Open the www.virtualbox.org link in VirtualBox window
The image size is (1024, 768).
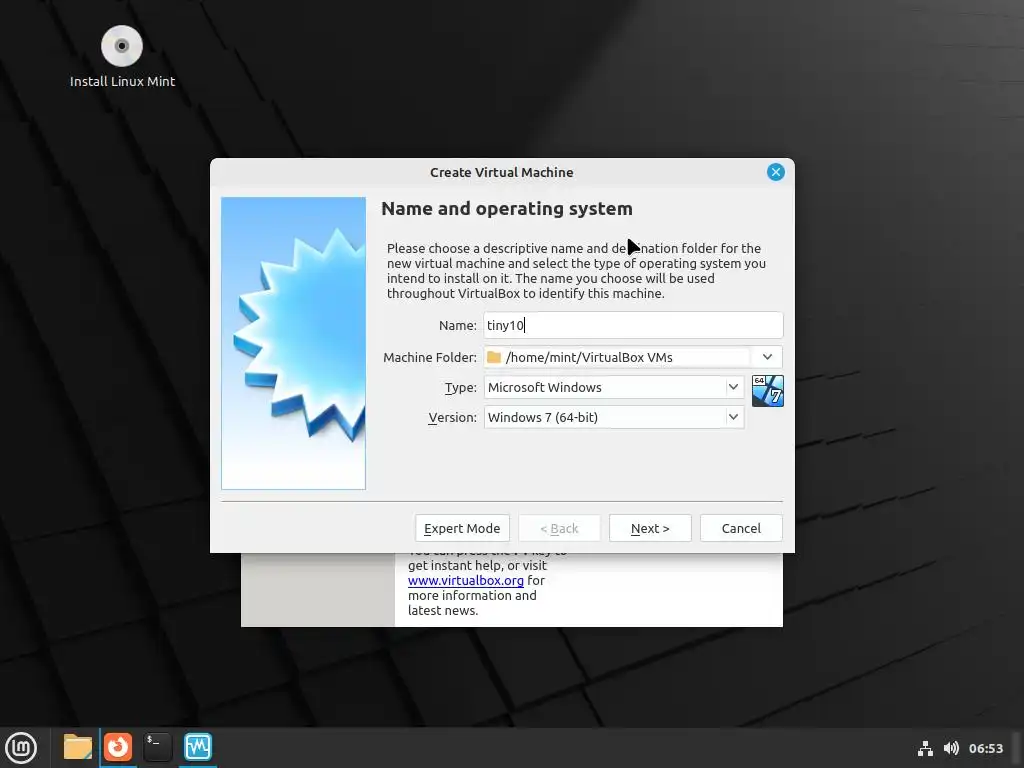point(466,581)
